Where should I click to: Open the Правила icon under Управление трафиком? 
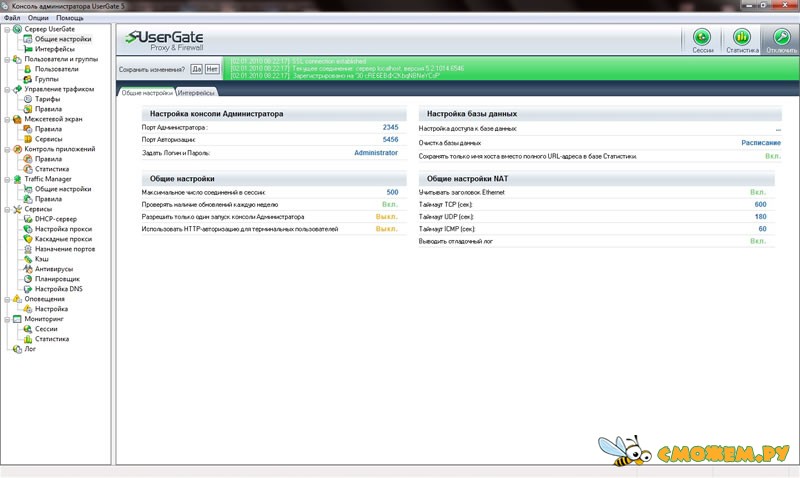(x=28, y=109)
